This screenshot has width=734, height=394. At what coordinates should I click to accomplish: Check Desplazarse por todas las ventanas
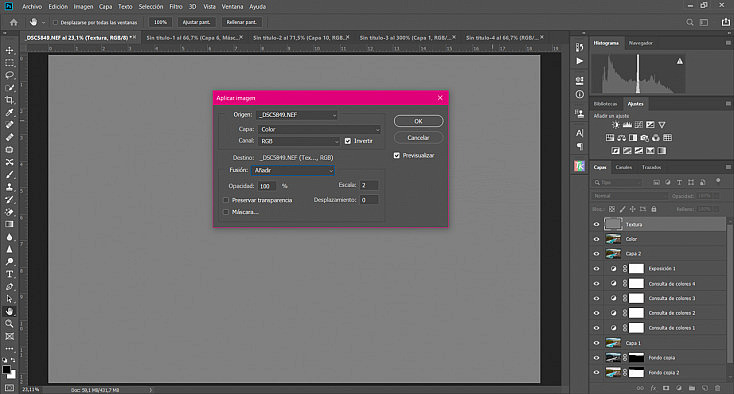55,22
